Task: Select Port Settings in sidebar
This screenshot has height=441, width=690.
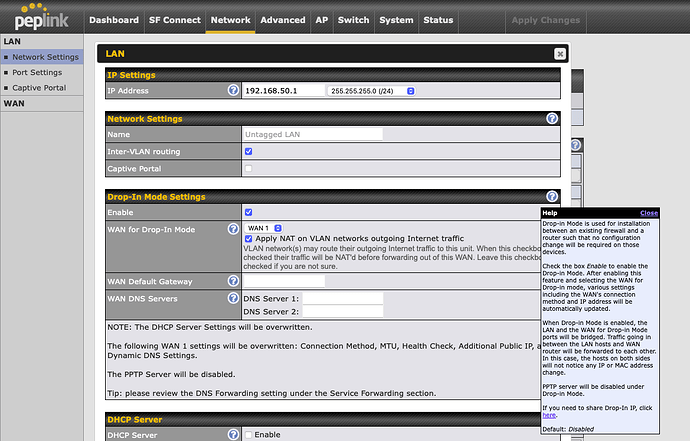Action: (42, 72)
